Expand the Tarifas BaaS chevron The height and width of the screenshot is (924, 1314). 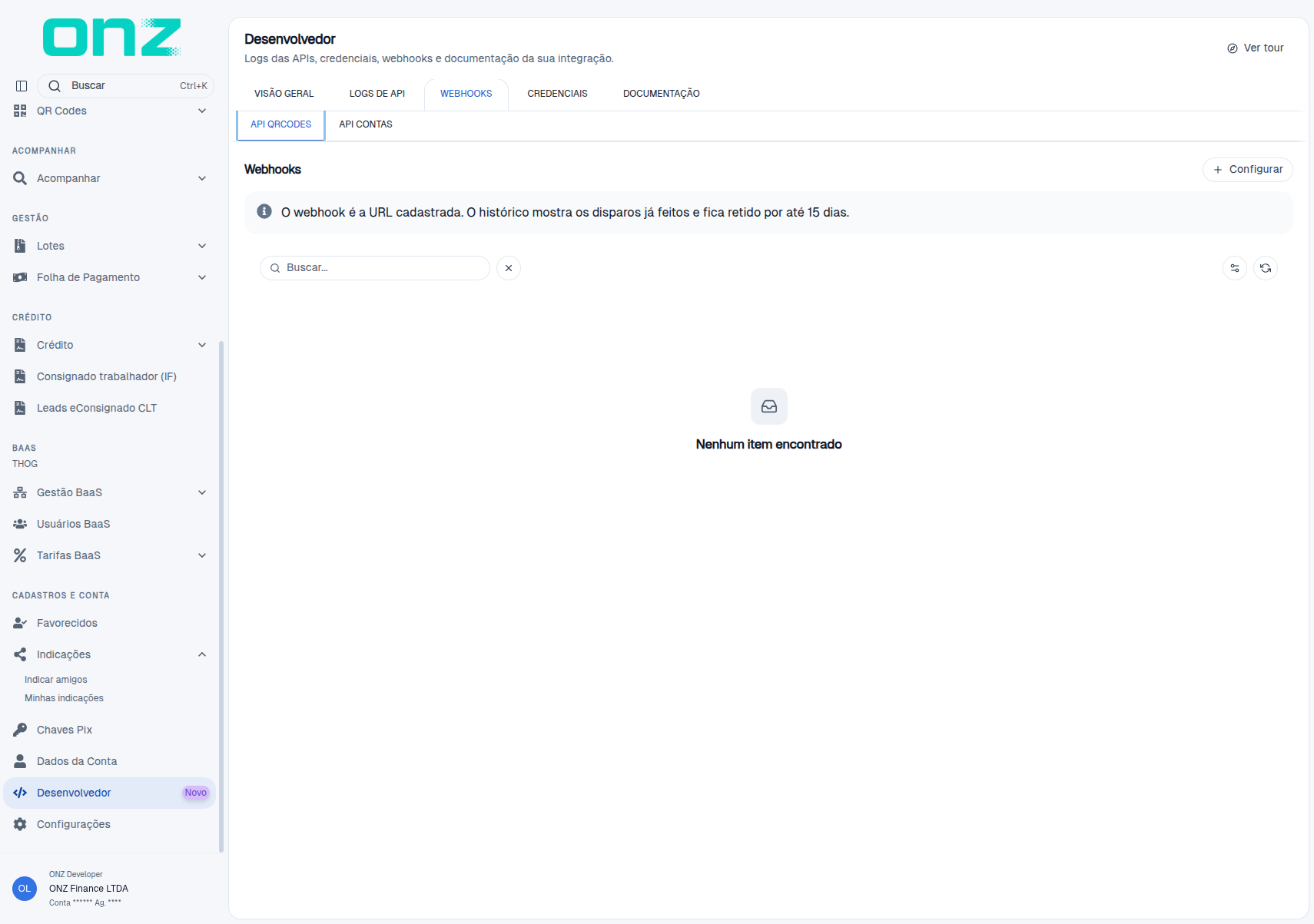coord(202,555)
